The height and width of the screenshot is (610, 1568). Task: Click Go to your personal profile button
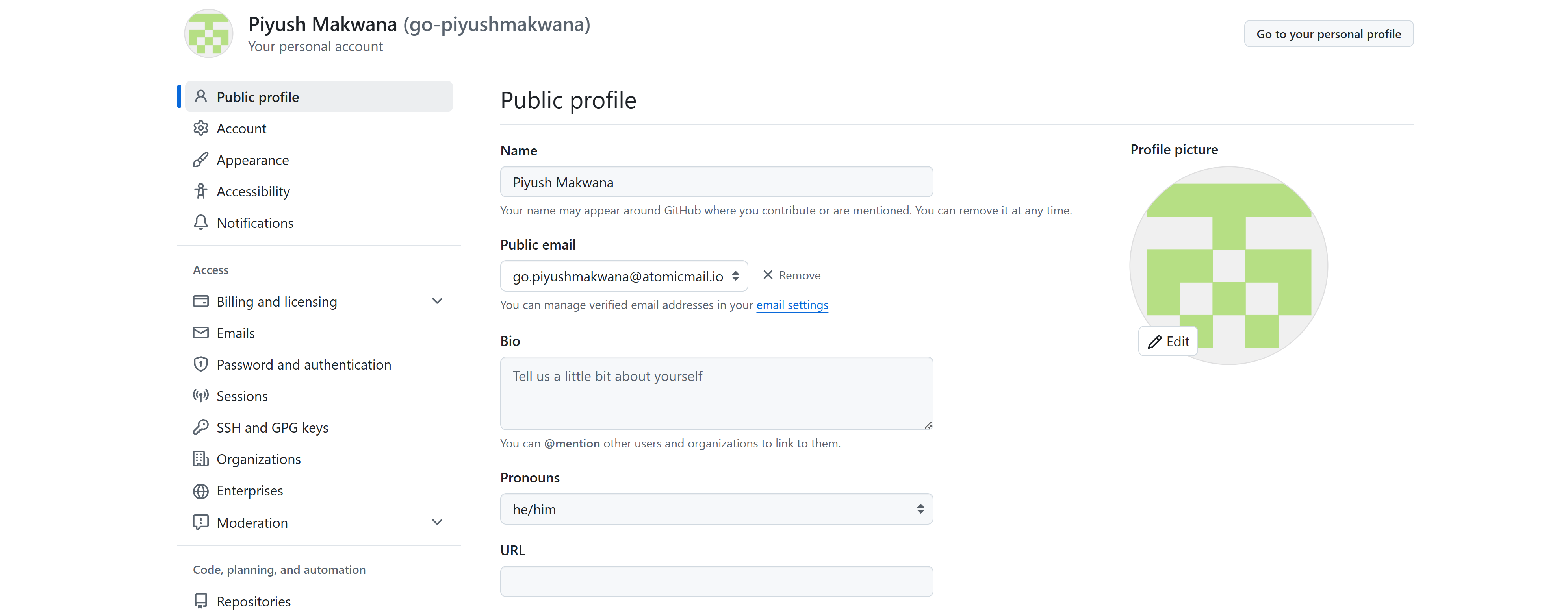(x=1328, y=34)
